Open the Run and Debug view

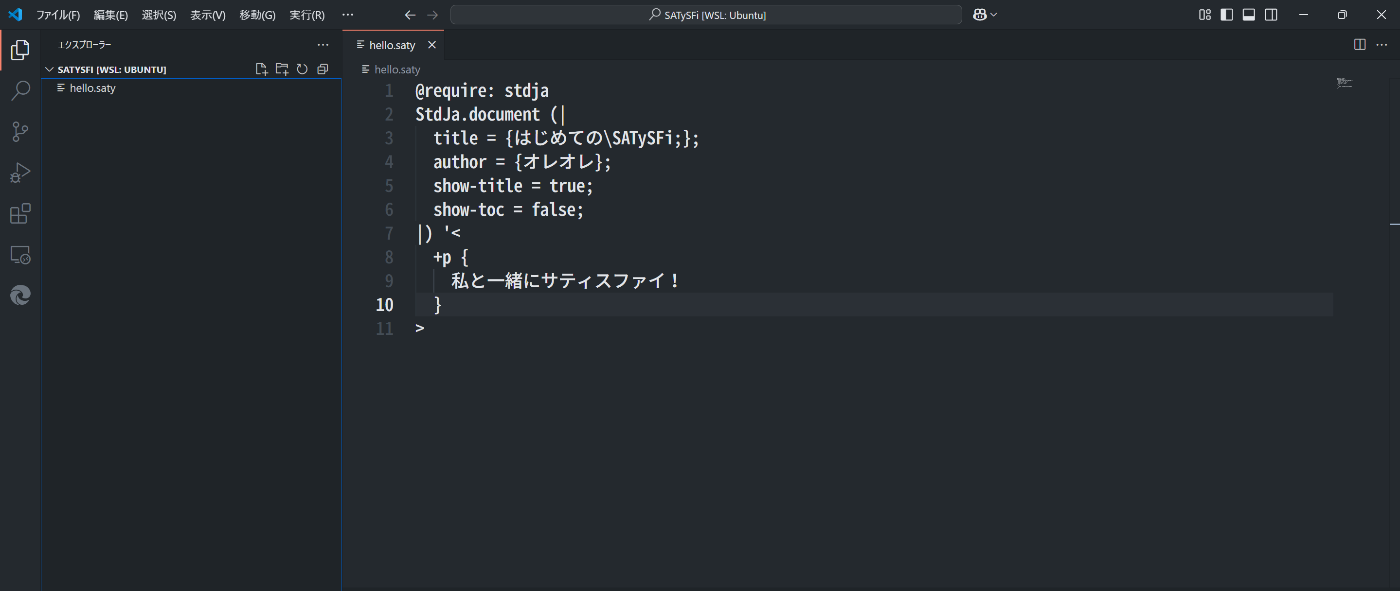(x=20, y=173)
